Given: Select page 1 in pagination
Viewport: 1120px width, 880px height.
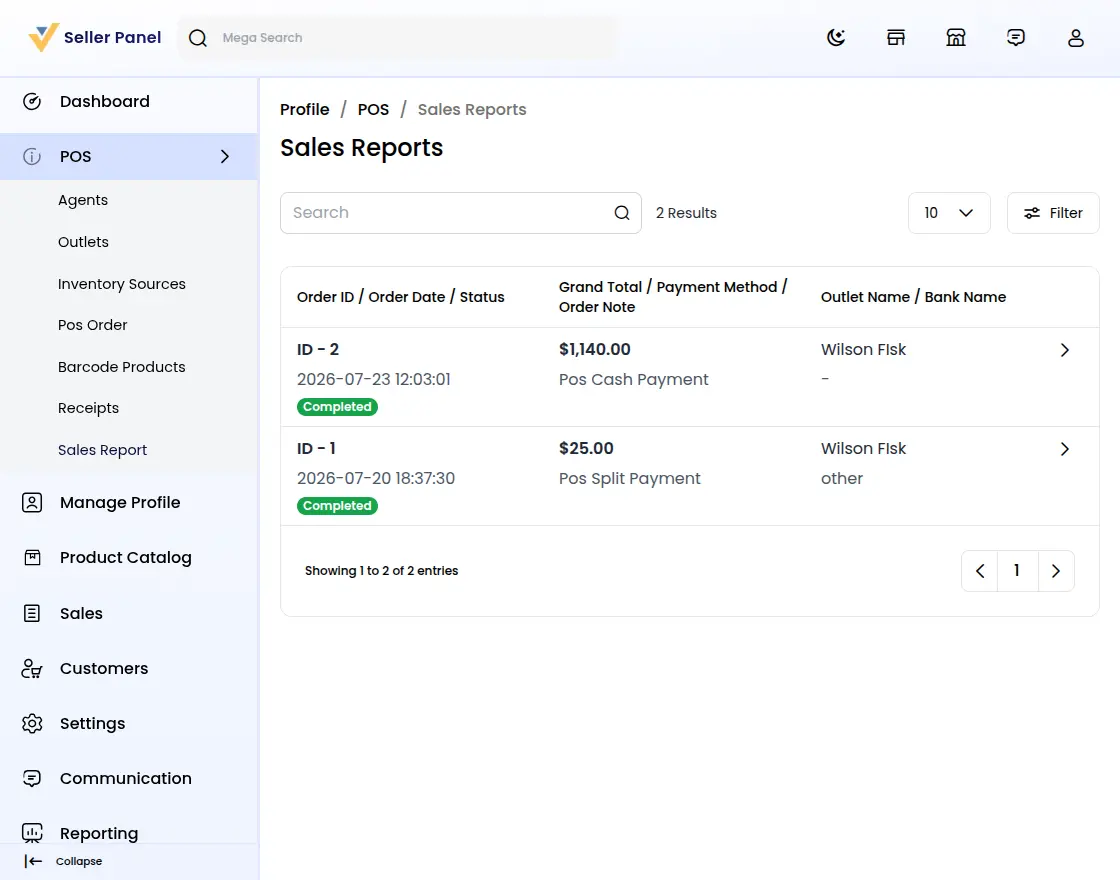Looking at the screenshot, I should pos(1017,571).
